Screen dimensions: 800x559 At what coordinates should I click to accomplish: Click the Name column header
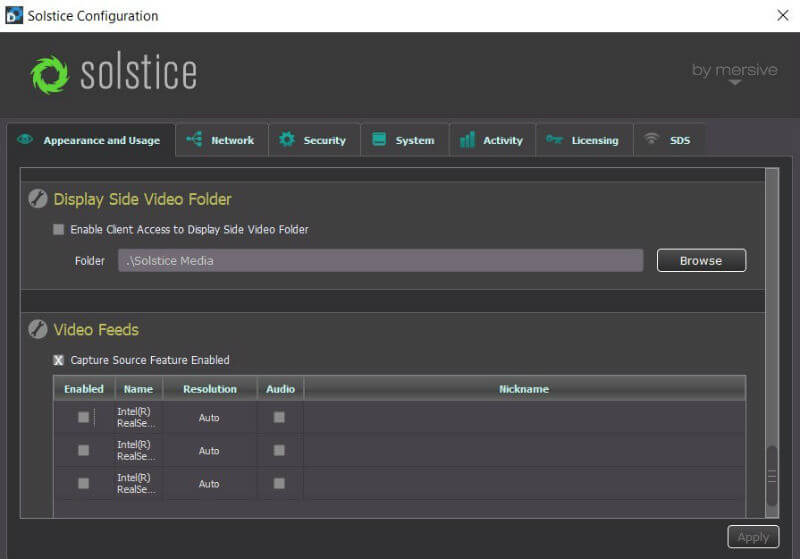pyautogui.click(x=138, y=389)
